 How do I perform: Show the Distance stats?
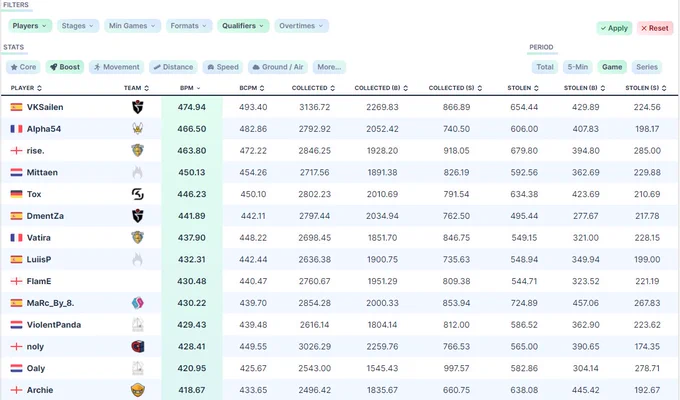[173, 67]
